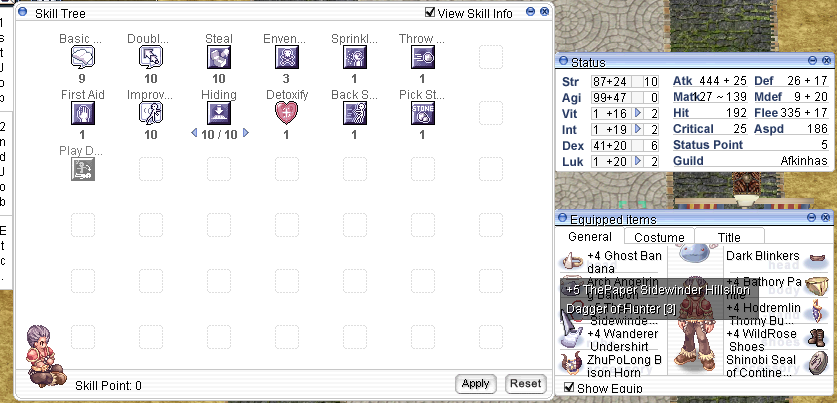Increase Hiding skill level with right arrow
837x403 pixels.
pos(246,133)
